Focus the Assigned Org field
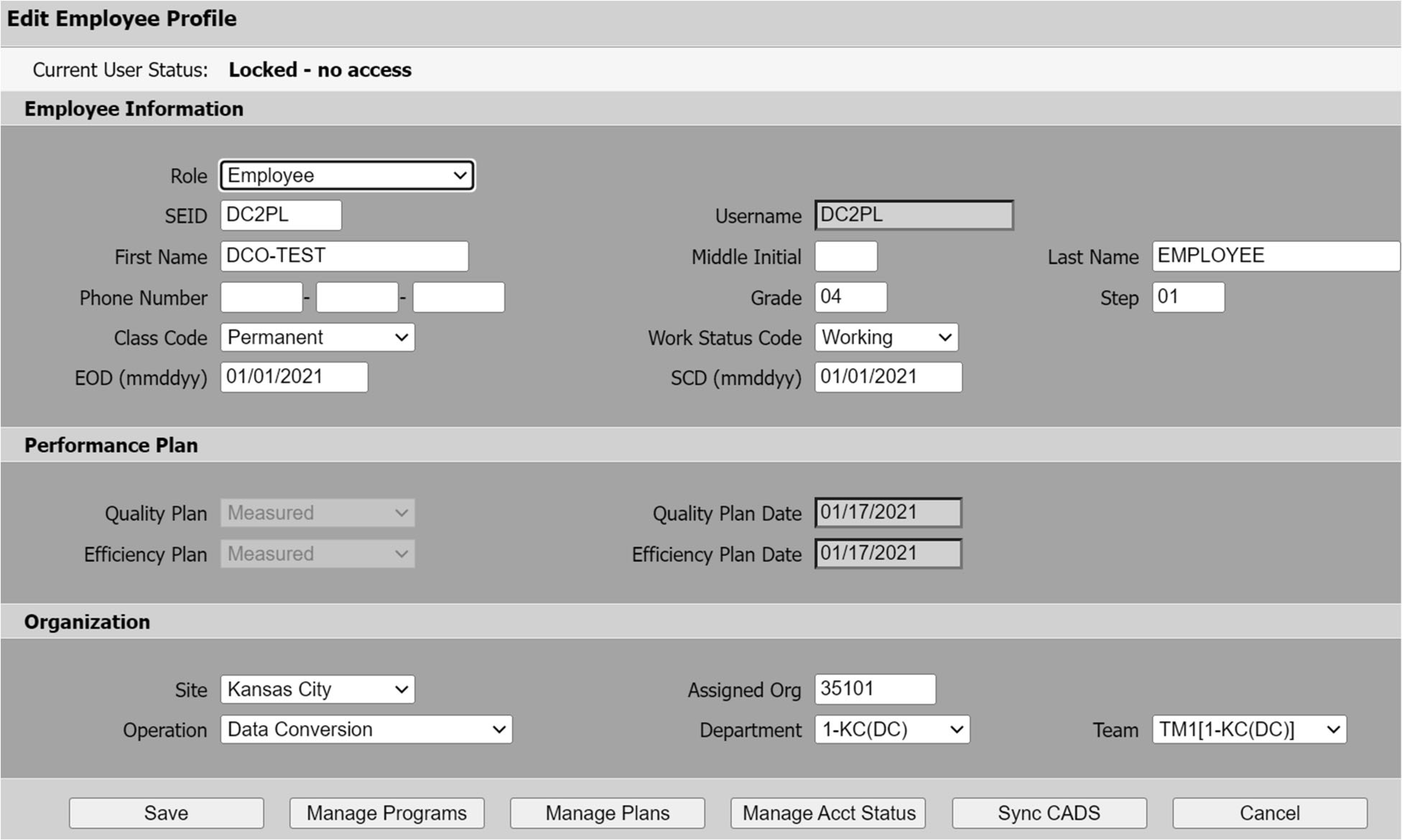Viewport: 1402px width, 840px height. pyautogui.click(x=875, y=689)
